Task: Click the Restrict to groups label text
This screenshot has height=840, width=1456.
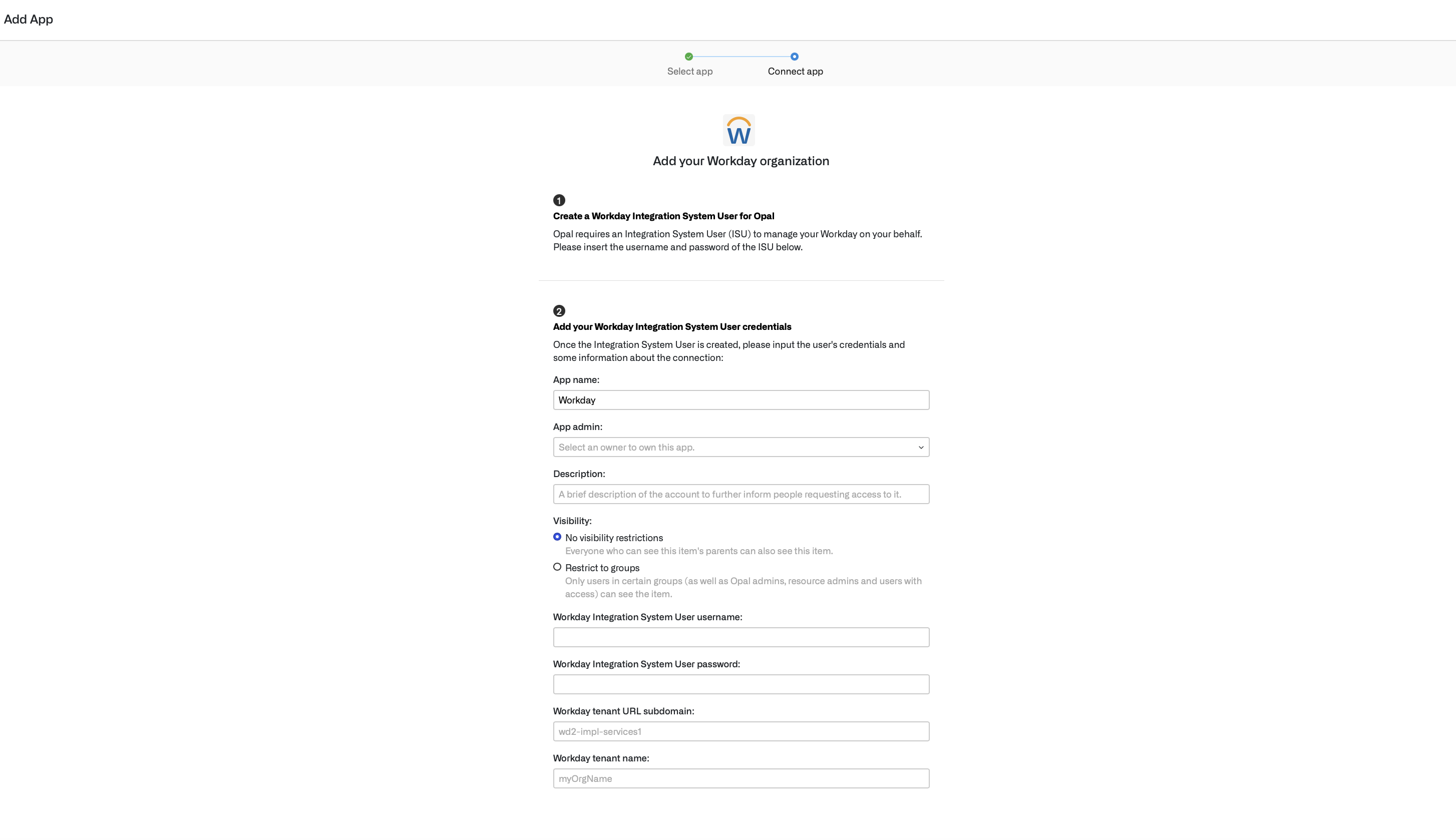Action: tap(602, 568)
